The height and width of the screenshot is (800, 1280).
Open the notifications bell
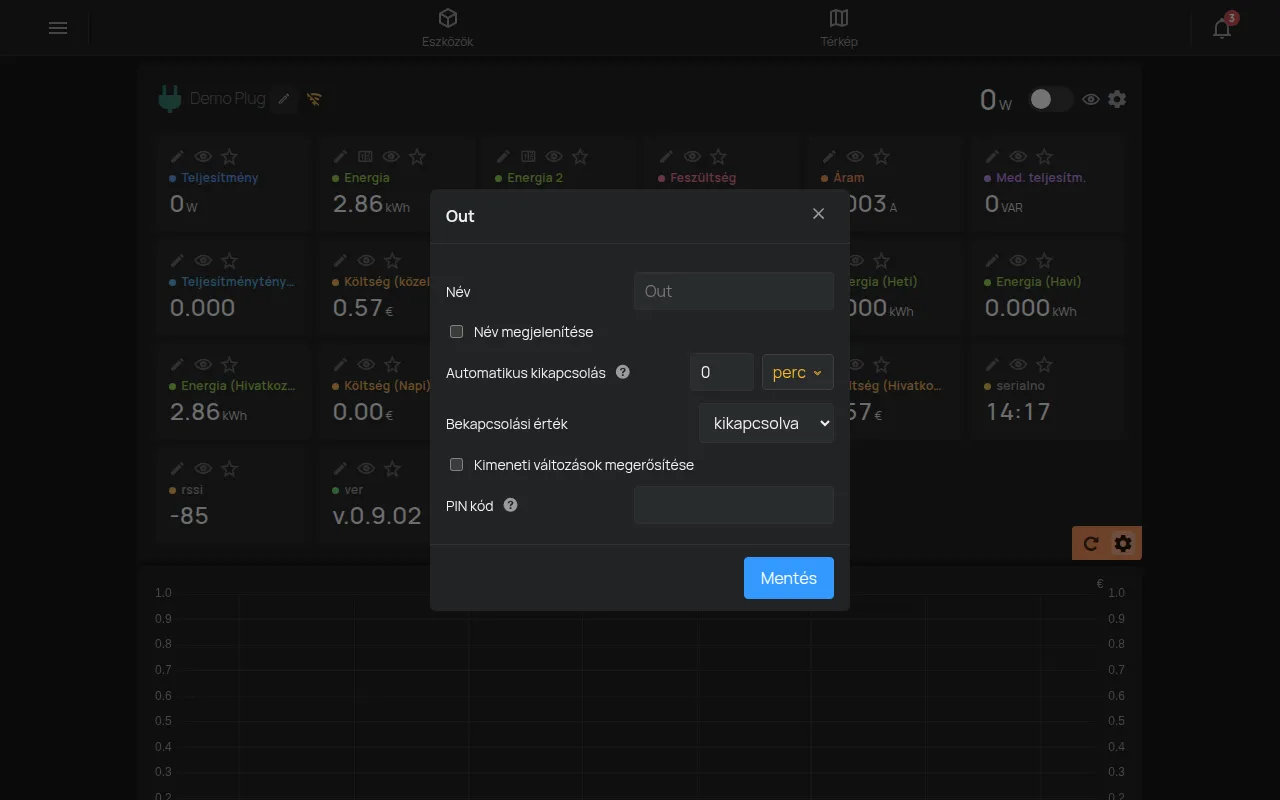[1222, 28]
